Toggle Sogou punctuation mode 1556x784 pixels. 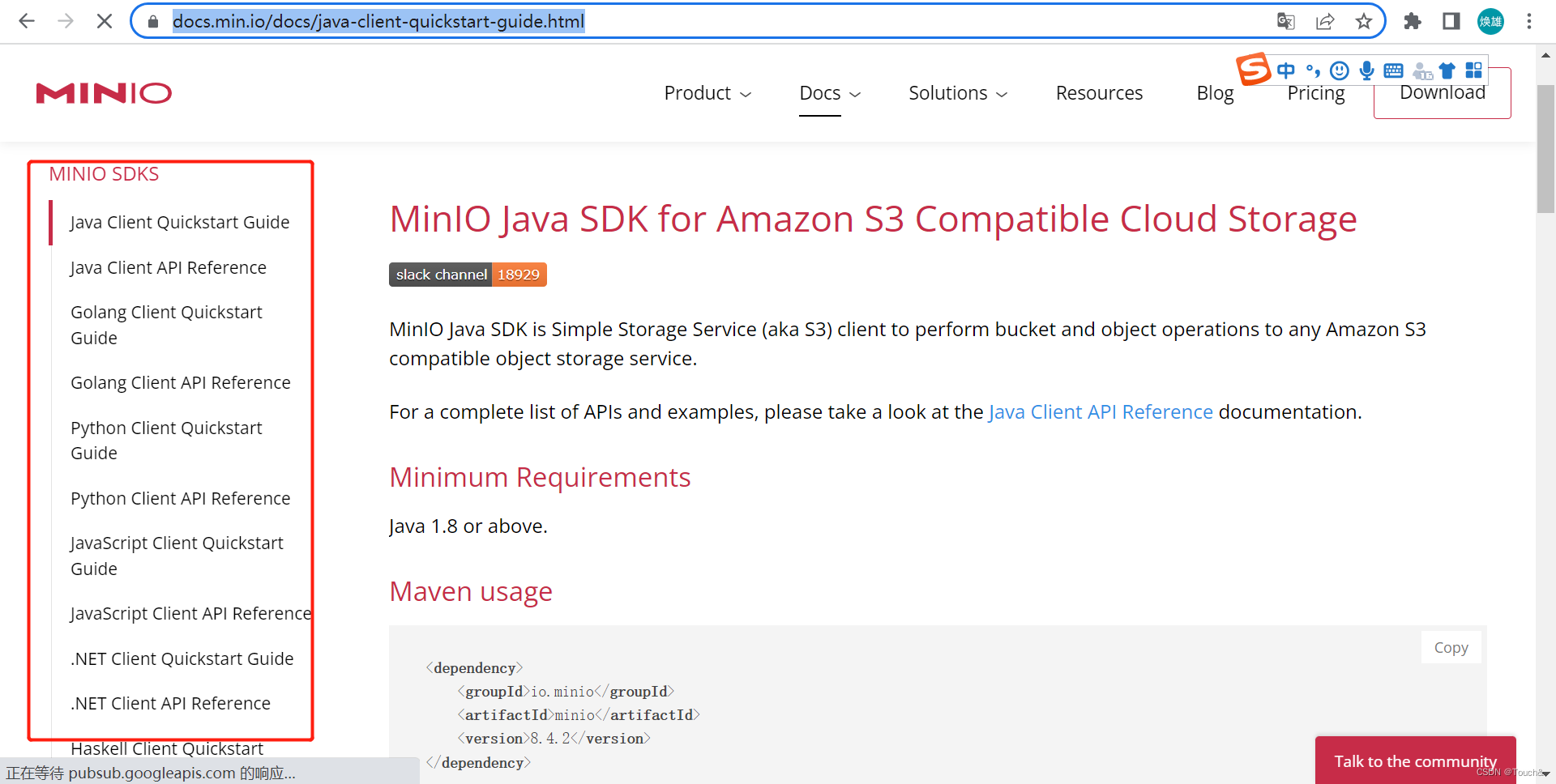tap(1313, 70)
